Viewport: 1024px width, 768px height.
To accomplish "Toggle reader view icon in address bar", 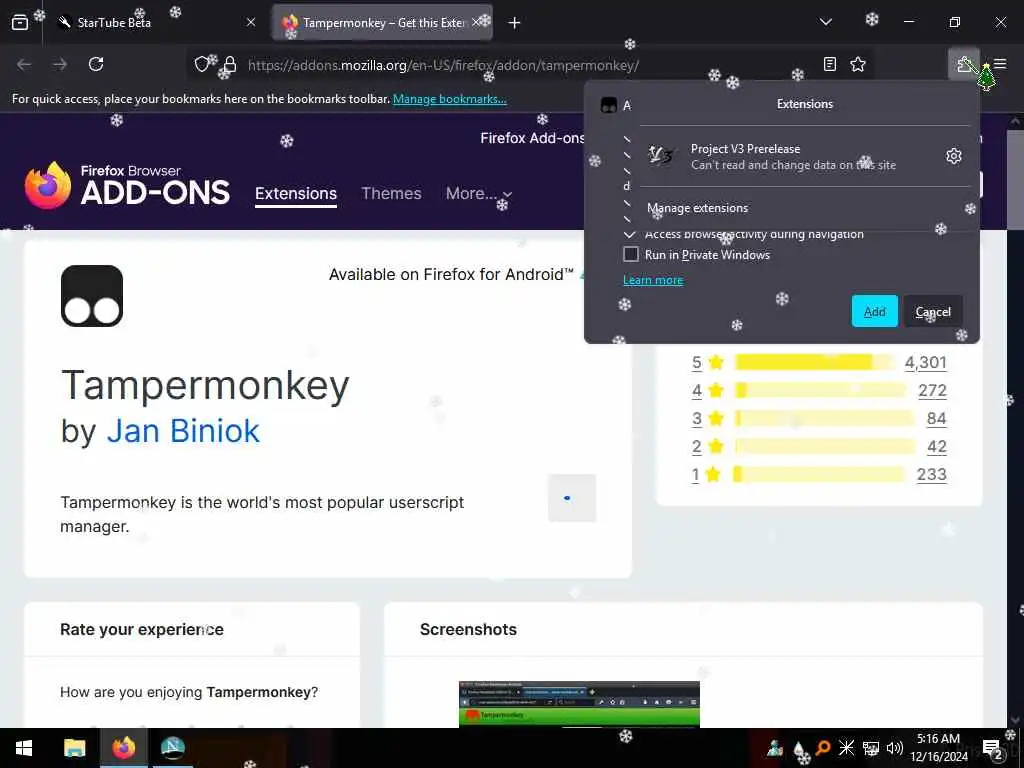I will click(x=829, y=64).
